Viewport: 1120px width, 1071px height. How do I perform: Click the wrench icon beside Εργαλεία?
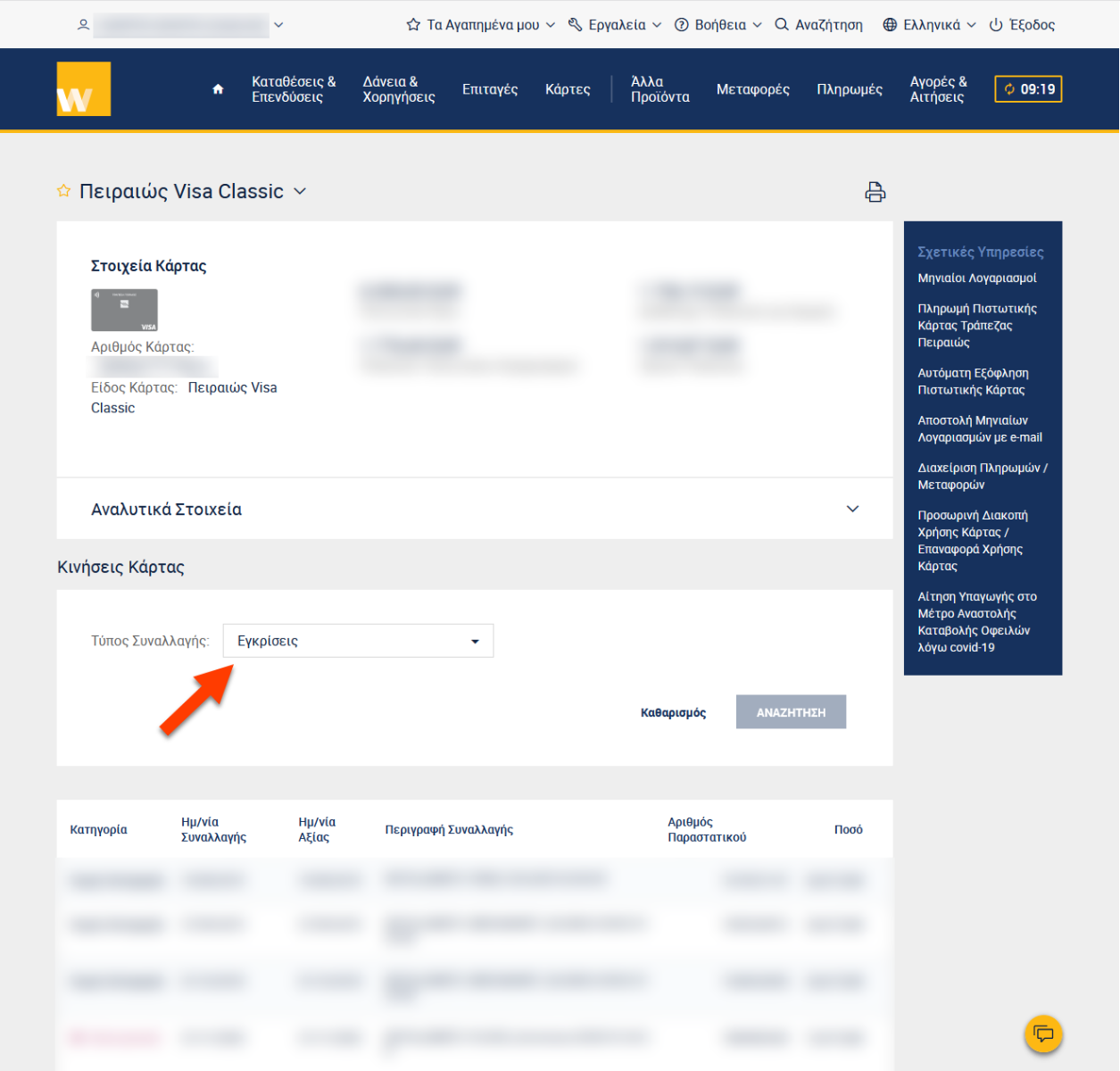click(576, 25)
